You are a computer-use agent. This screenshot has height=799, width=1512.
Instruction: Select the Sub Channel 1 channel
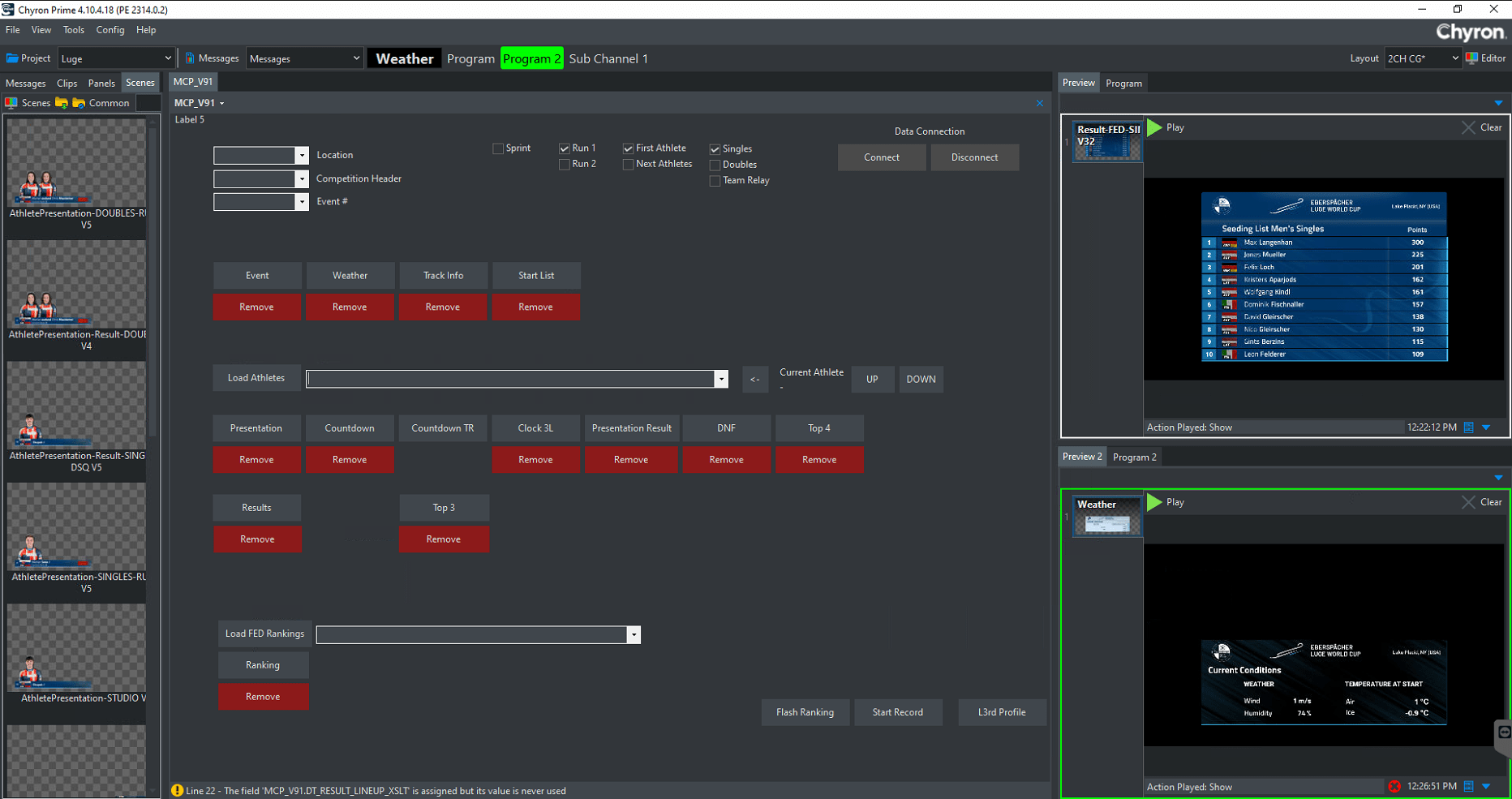coord(608,58)
